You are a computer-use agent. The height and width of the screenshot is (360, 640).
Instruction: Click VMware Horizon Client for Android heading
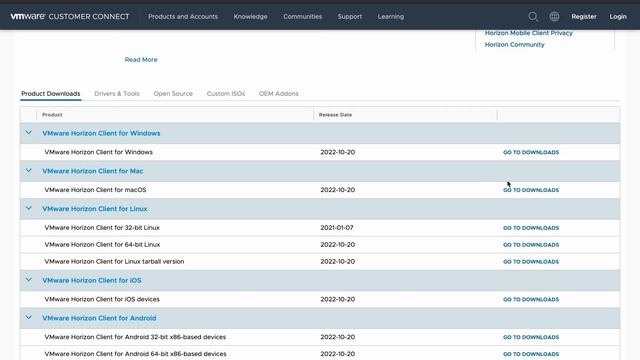pos(99,318)
